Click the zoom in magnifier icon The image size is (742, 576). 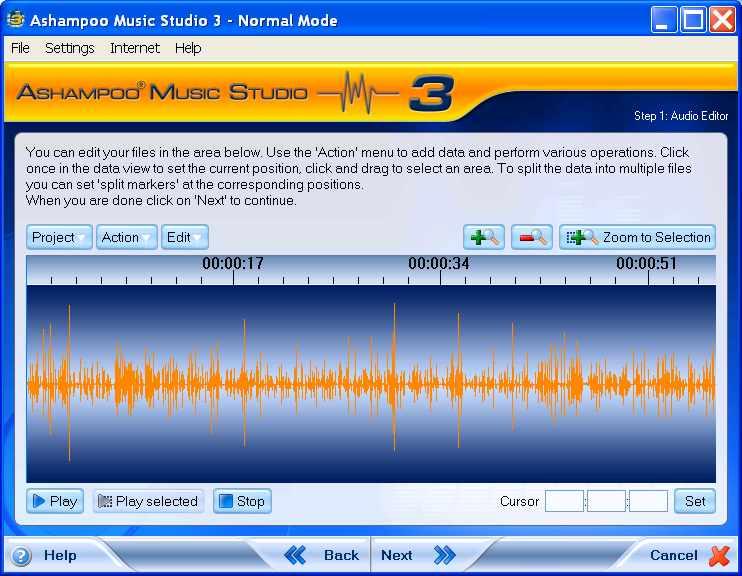click(484, 237)
